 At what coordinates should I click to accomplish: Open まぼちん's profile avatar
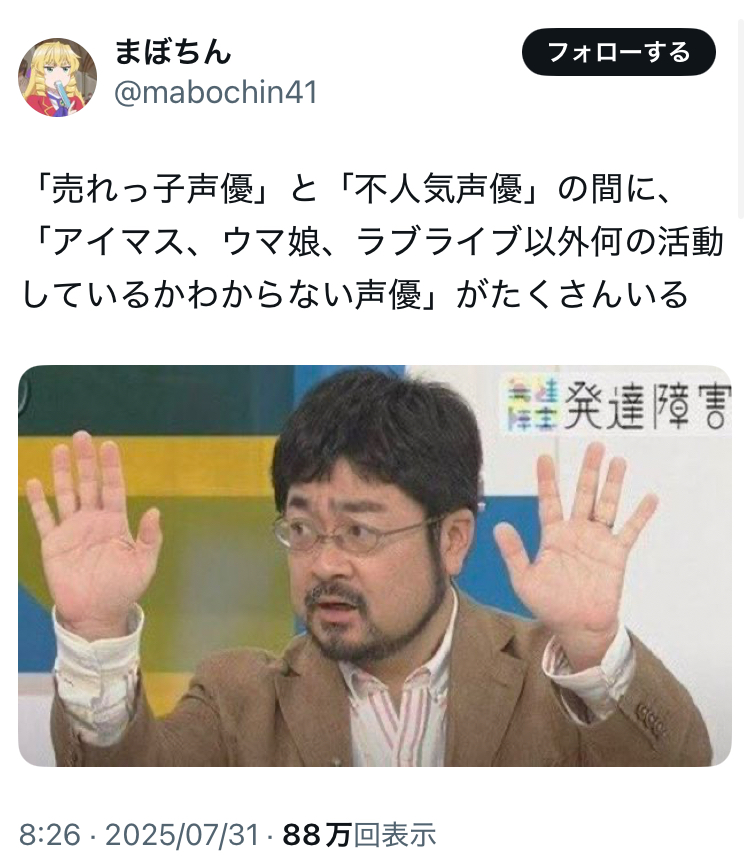pyautogui.click(x=57, y=77)
